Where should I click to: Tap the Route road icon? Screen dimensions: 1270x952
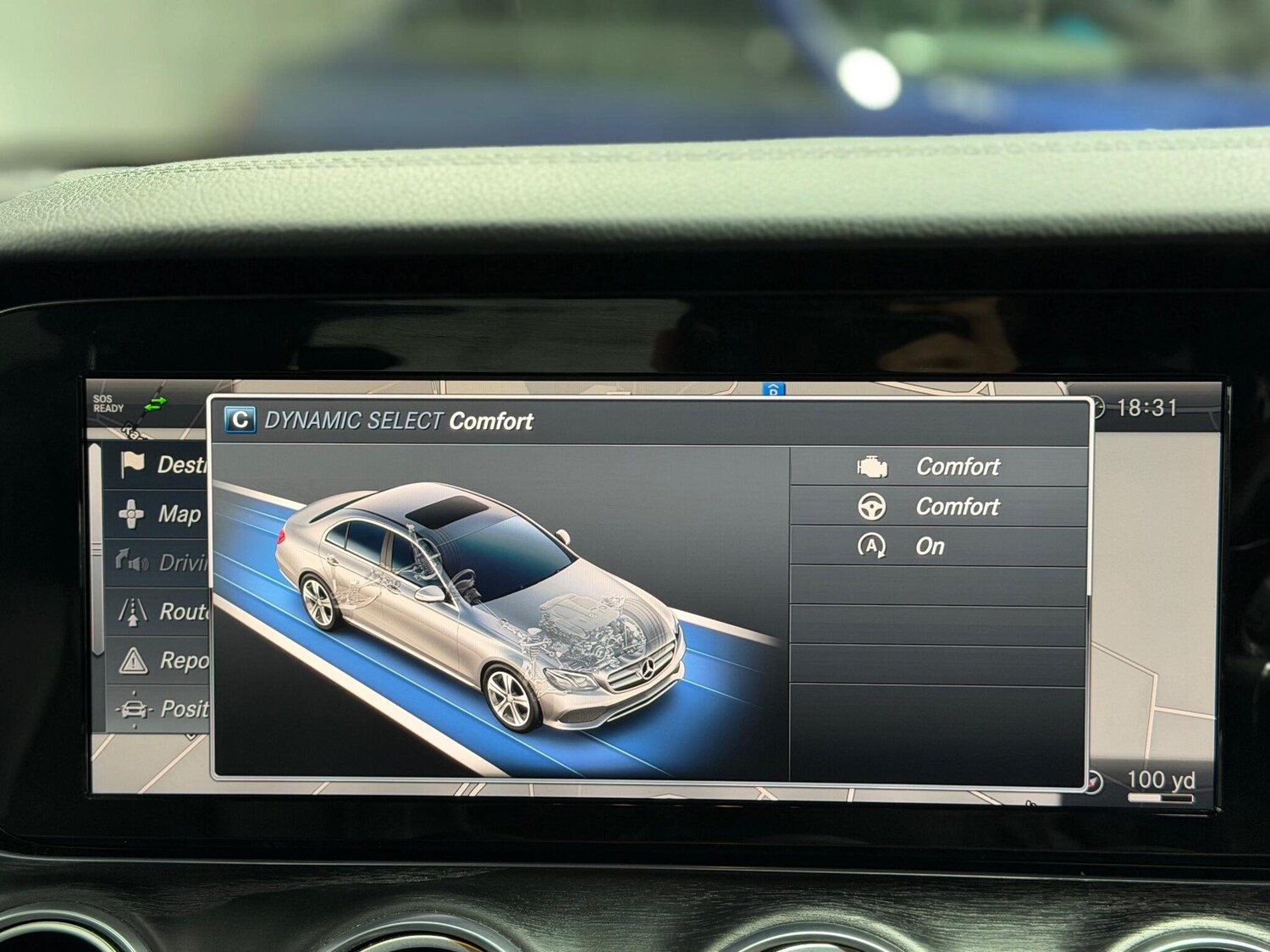(132, 611)
